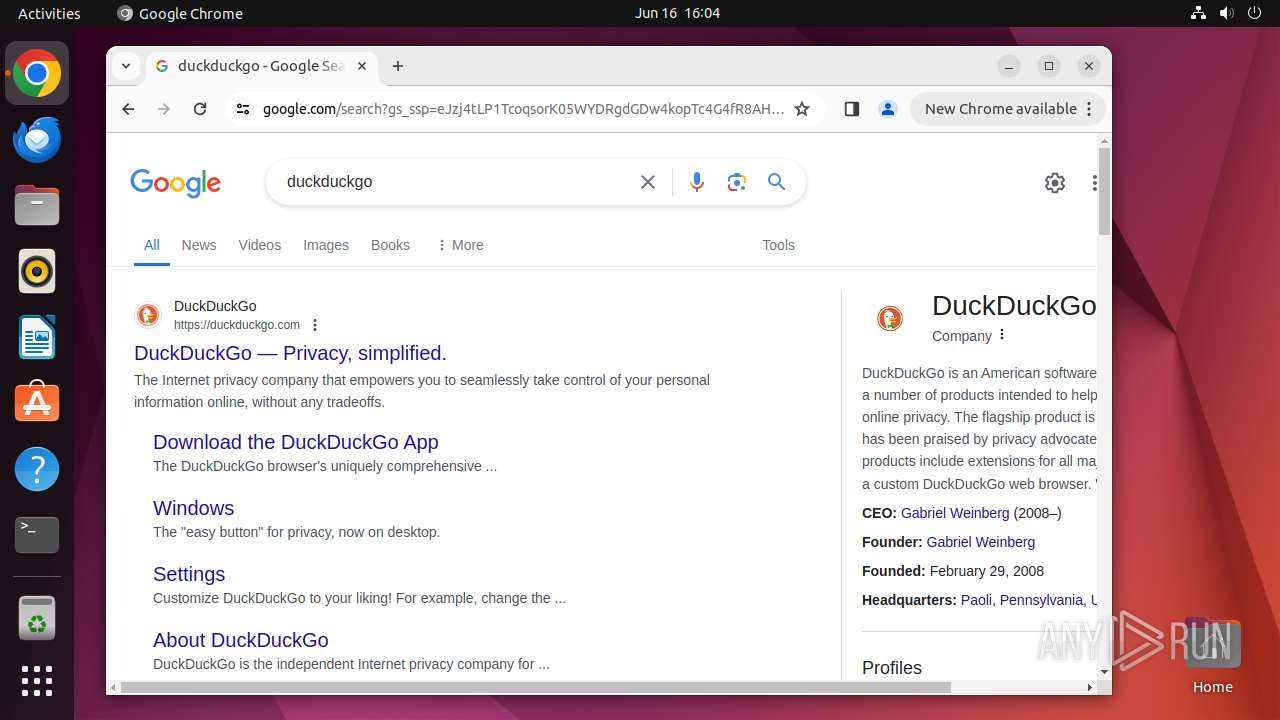Reload the current page
This screenshot has width=1280, height=720.
[x=200, y=109]
